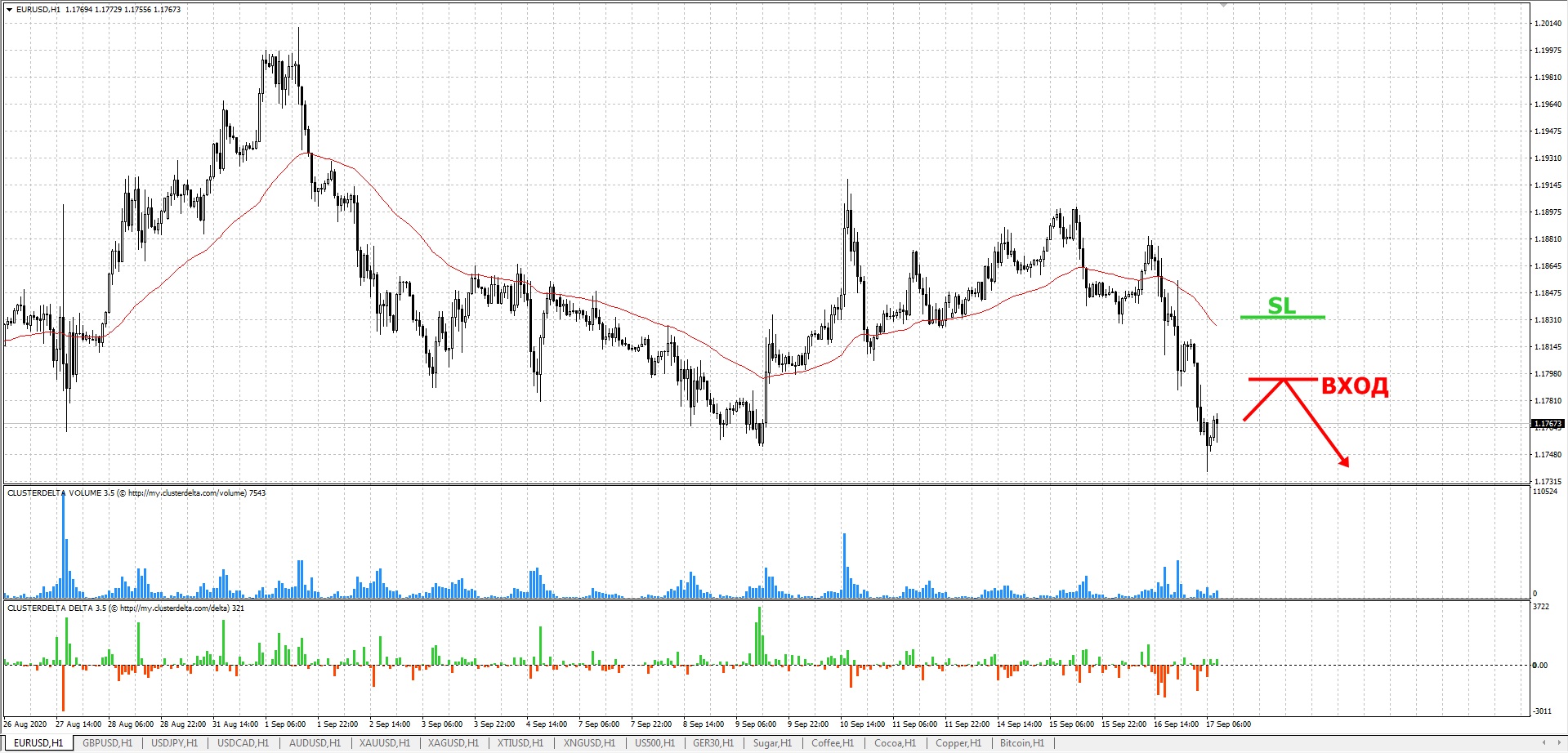Open the GER30,H1 chart tab
Screen dimensions: 1568x753
[713, 743]
